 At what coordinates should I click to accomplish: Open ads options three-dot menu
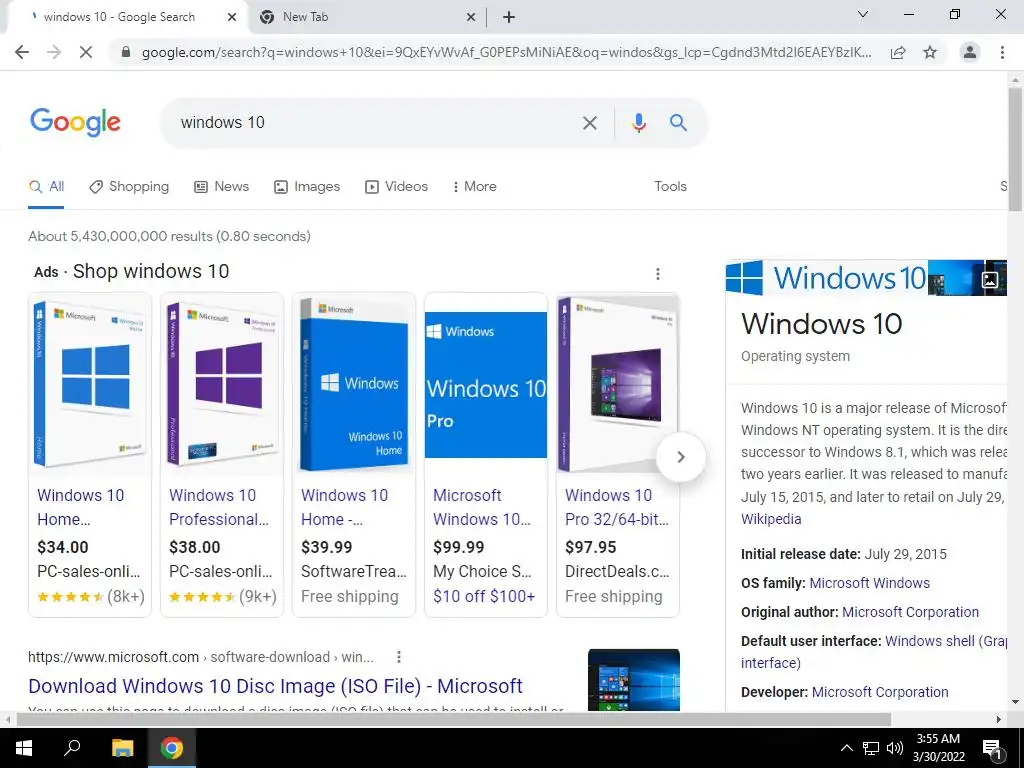[x=658, y=274]
